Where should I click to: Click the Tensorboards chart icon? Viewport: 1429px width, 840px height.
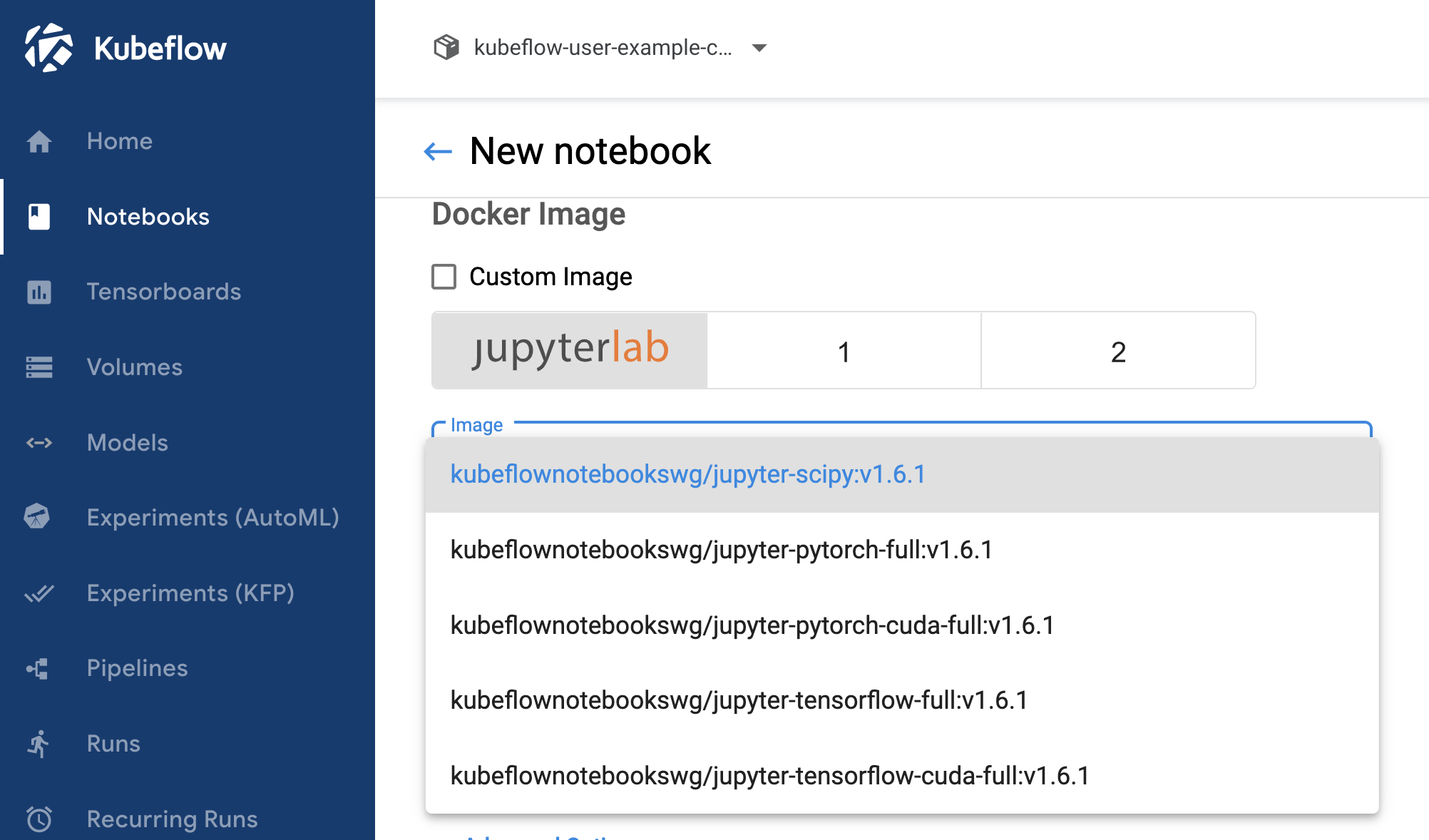39,292
